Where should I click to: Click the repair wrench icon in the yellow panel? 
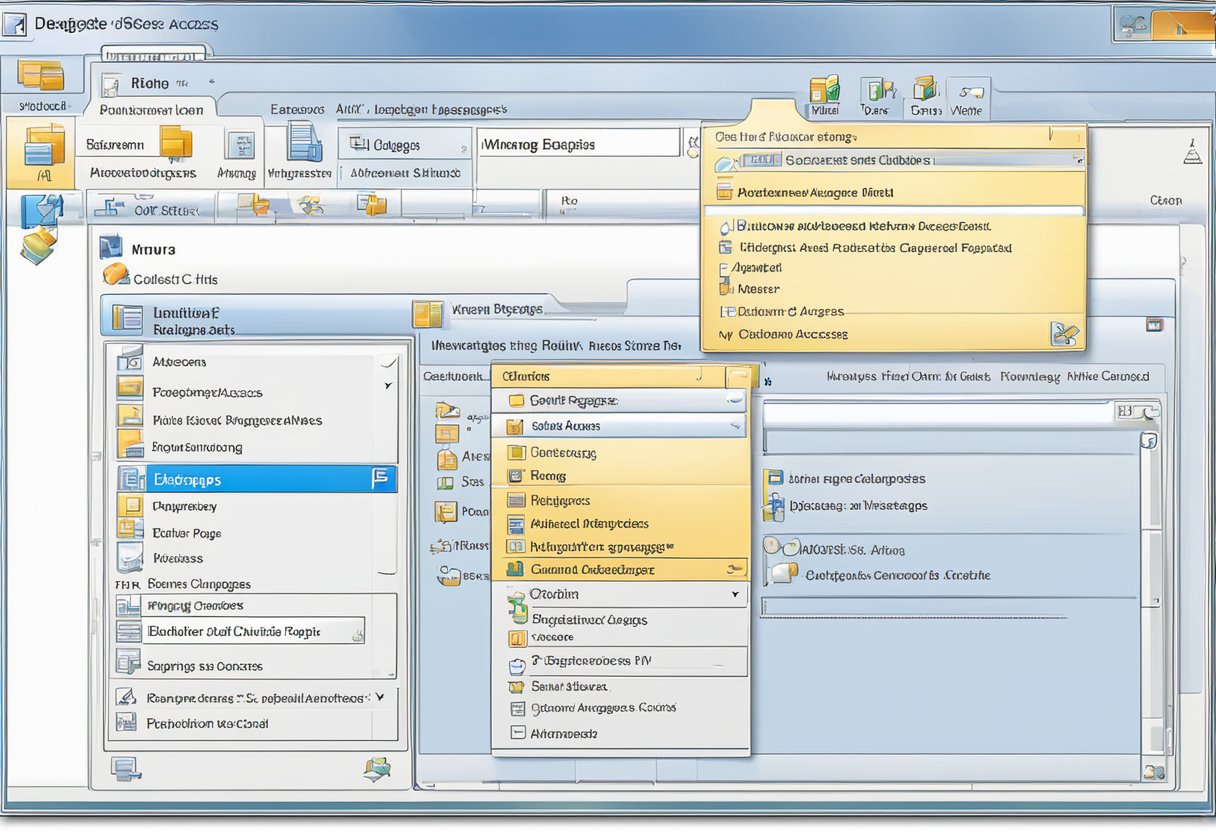pyautogui.click(x=1063, y=332)
